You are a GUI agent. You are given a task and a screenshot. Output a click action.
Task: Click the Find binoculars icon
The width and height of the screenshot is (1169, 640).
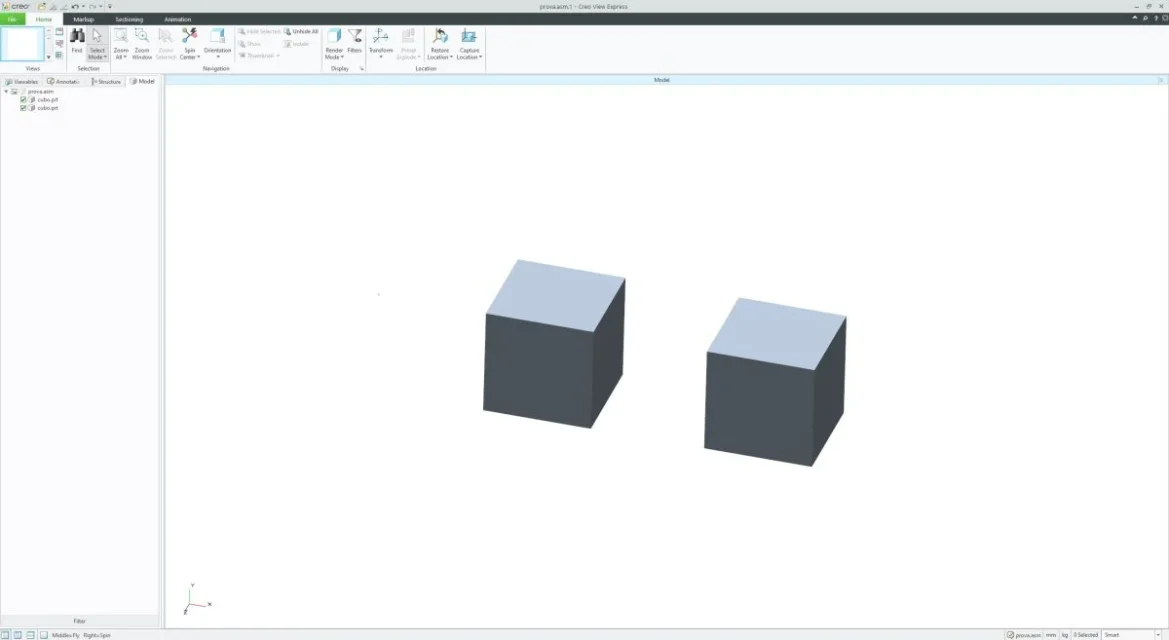77,37
